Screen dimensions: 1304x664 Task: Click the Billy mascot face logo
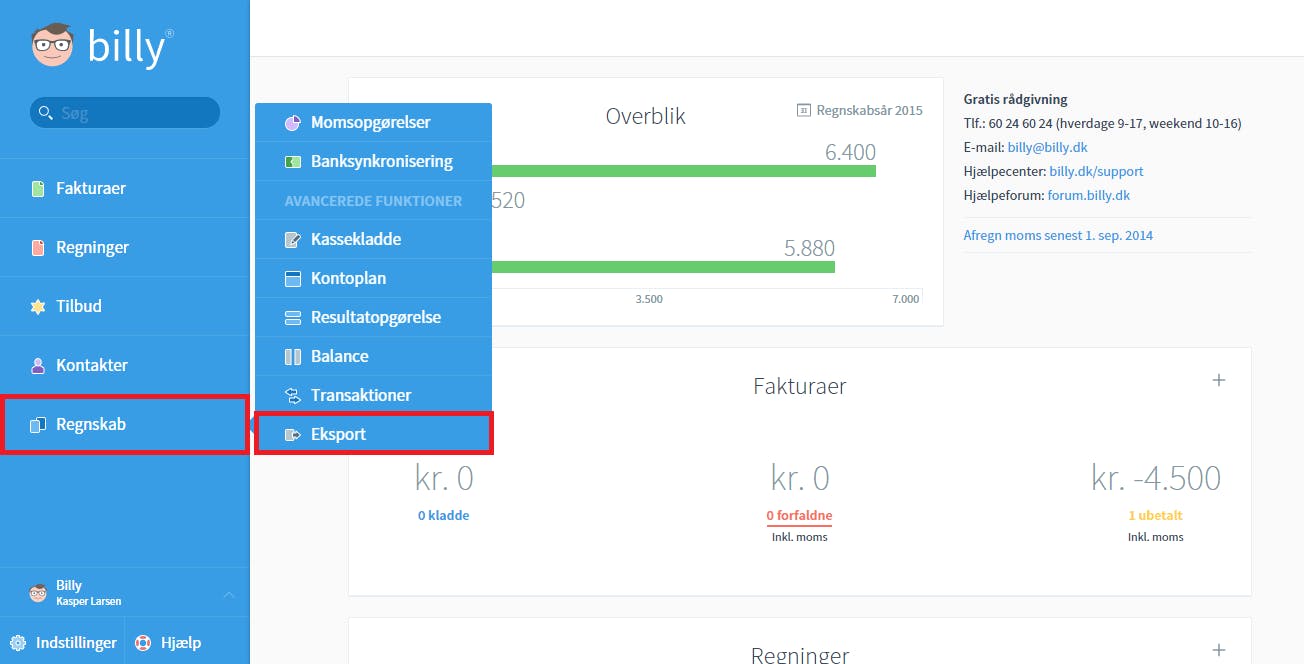pos(53,46)
